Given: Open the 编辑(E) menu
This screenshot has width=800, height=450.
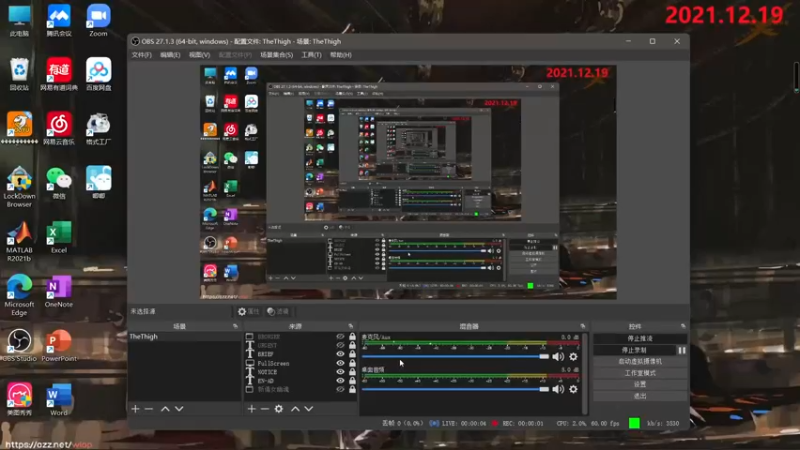Looking at the screenshot, I should pos(170,55).
